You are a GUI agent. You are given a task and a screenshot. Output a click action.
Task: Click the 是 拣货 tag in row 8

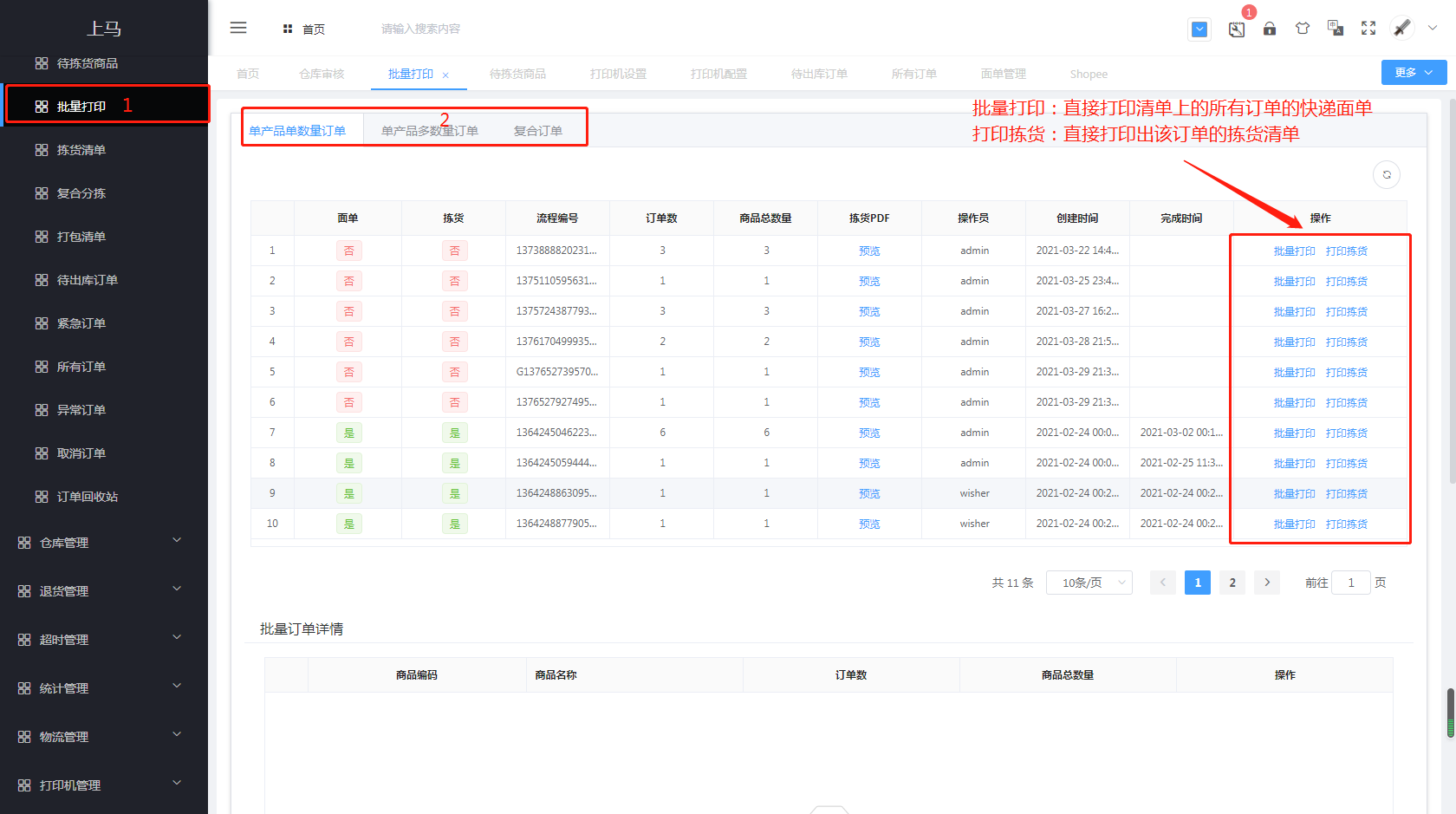(455, 464)
